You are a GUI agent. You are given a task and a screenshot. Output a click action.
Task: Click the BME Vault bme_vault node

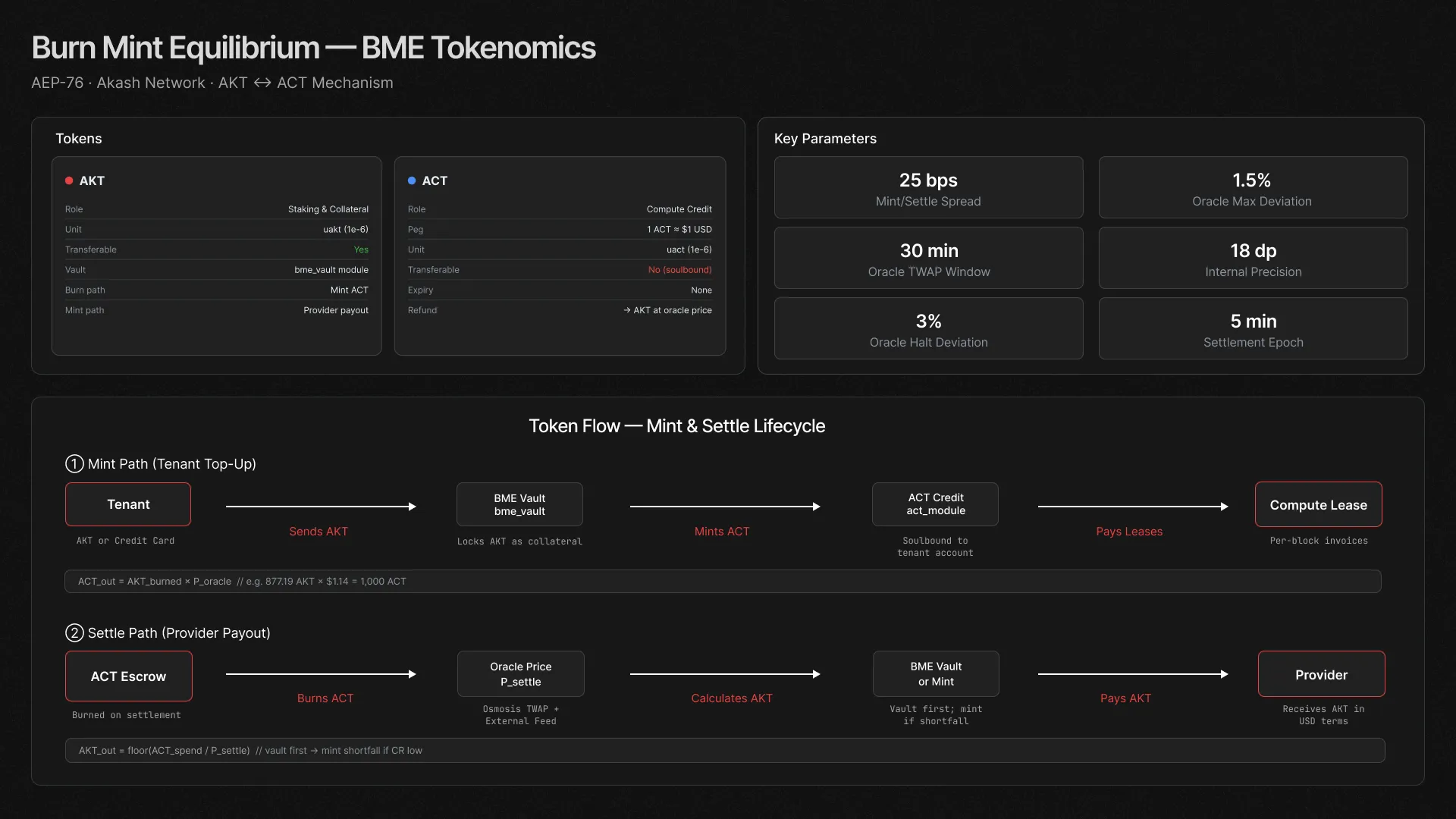519,504
